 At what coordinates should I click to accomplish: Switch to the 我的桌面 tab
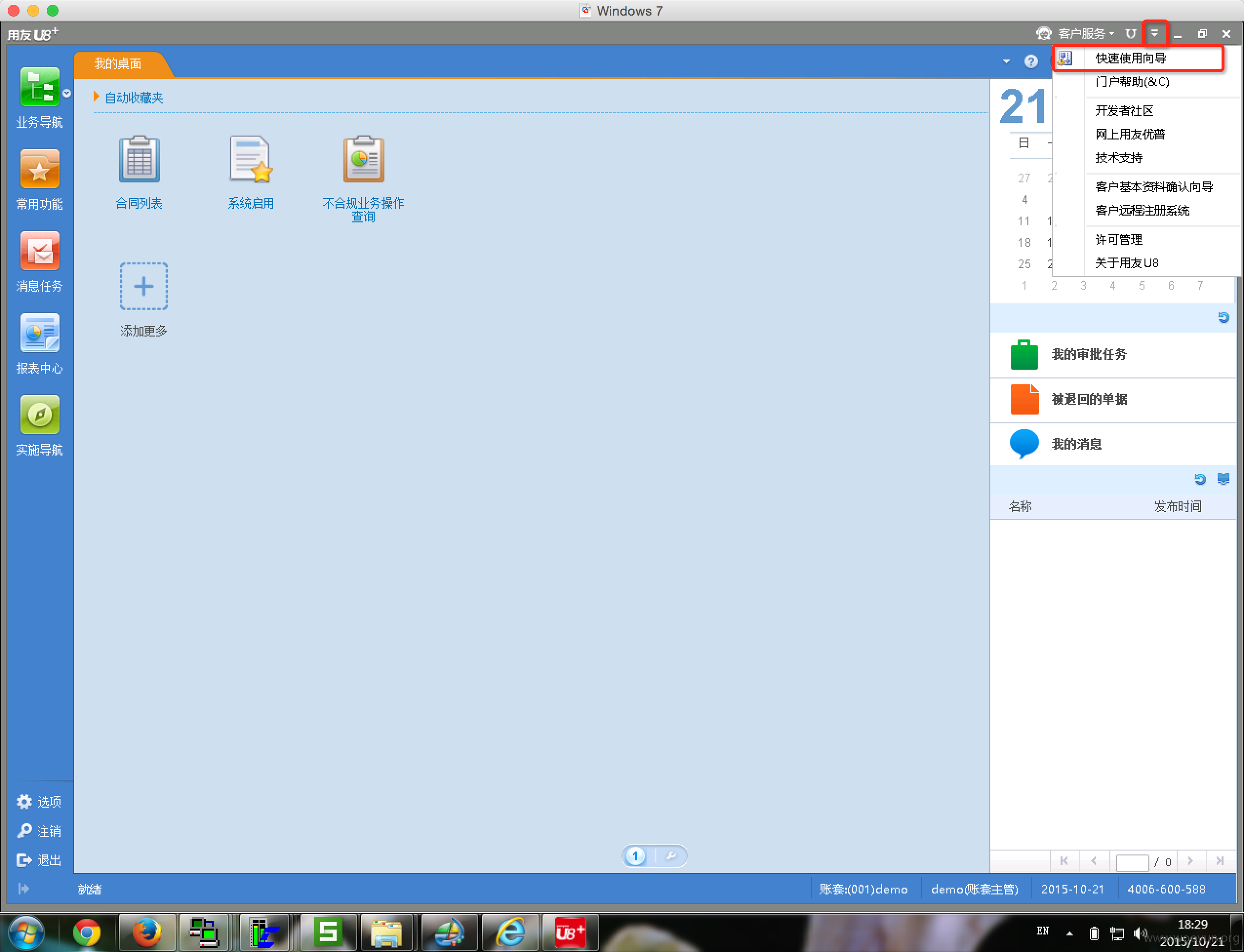(119, 63)
